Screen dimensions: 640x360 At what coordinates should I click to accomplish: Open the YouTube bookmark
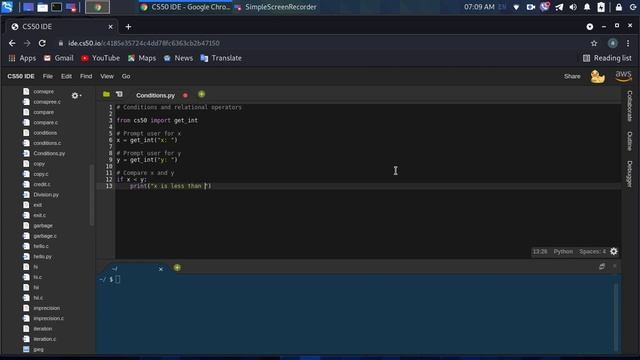coord(100,58)
